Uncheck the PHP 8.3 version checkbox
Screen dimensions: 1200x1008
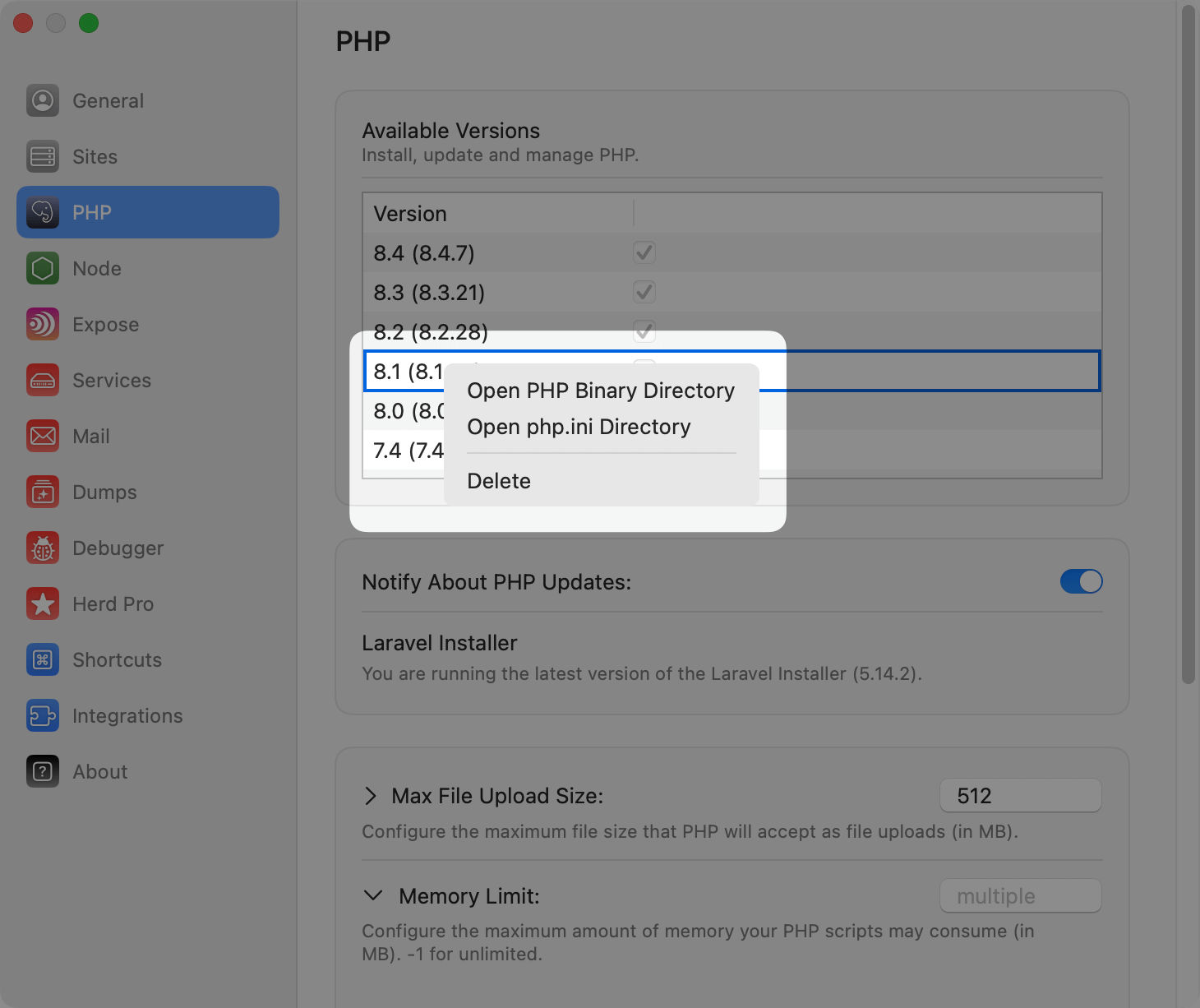tap(644, 292)
